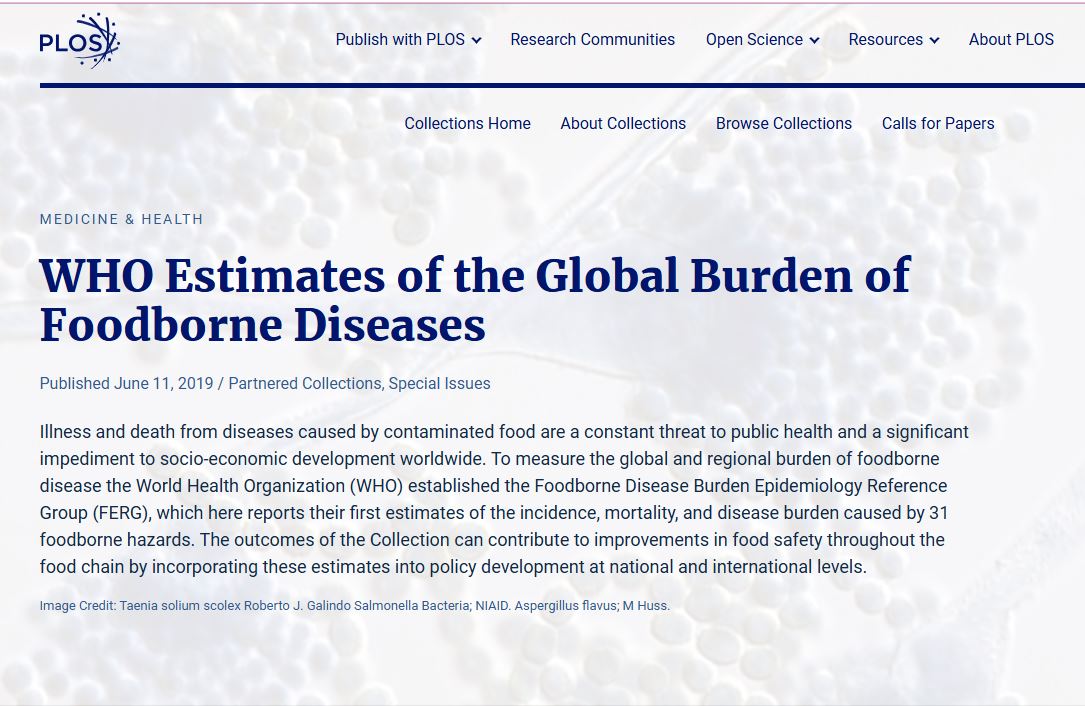Click the Image Credit caption text
Screen dimensions: 1085x706
click(x=354, y=606)
